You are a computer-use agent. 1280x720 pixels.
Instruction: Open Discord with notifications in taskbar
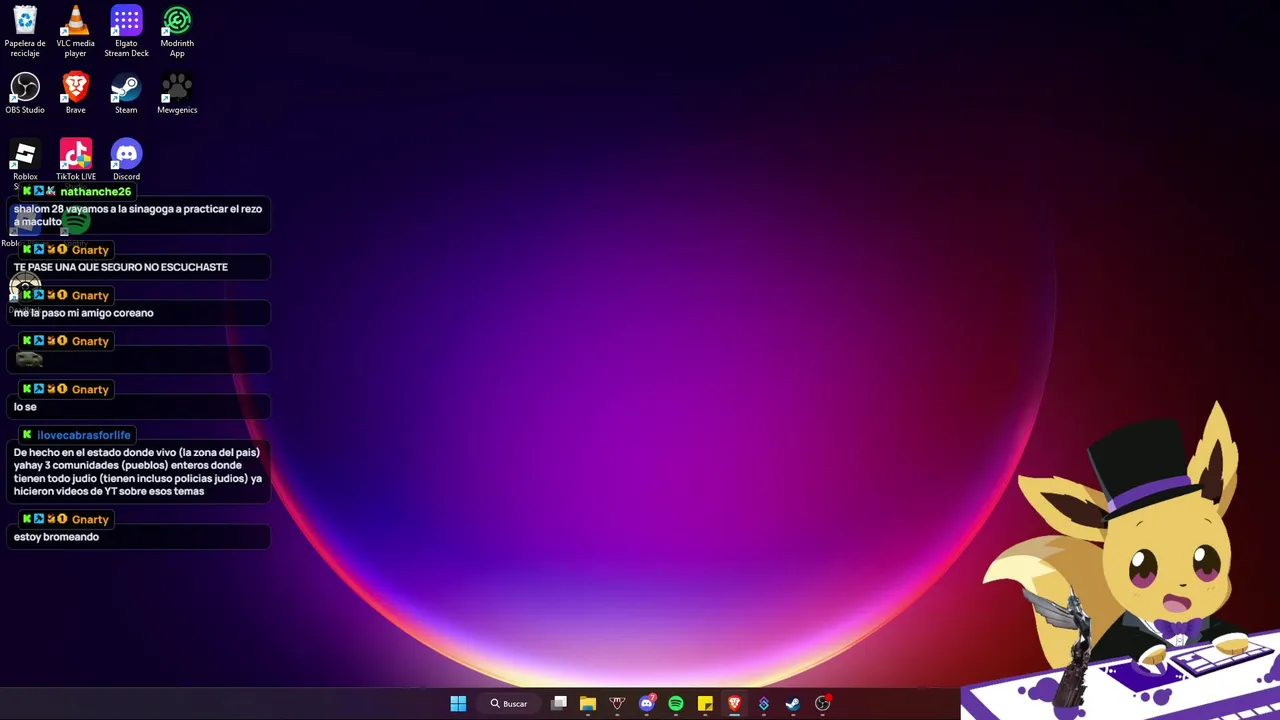[x=646, y=703]
